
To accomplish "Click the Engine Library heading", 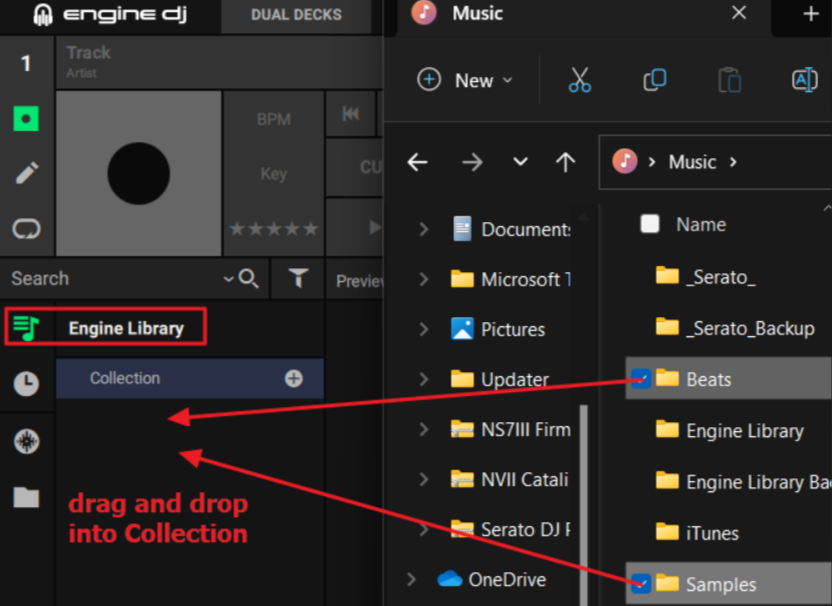I will (126, 328).
